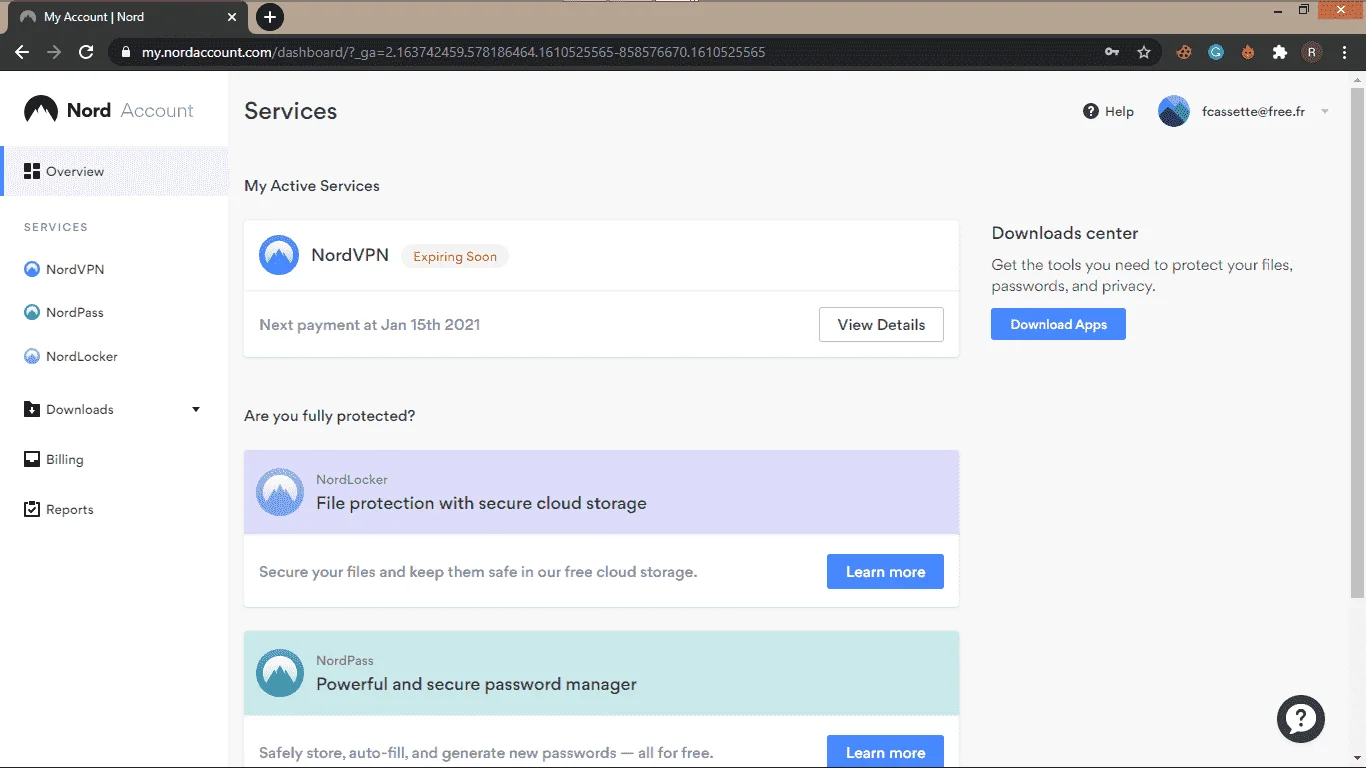
Task: Click the Reports clipboard icon
Action: pos(32,509)
